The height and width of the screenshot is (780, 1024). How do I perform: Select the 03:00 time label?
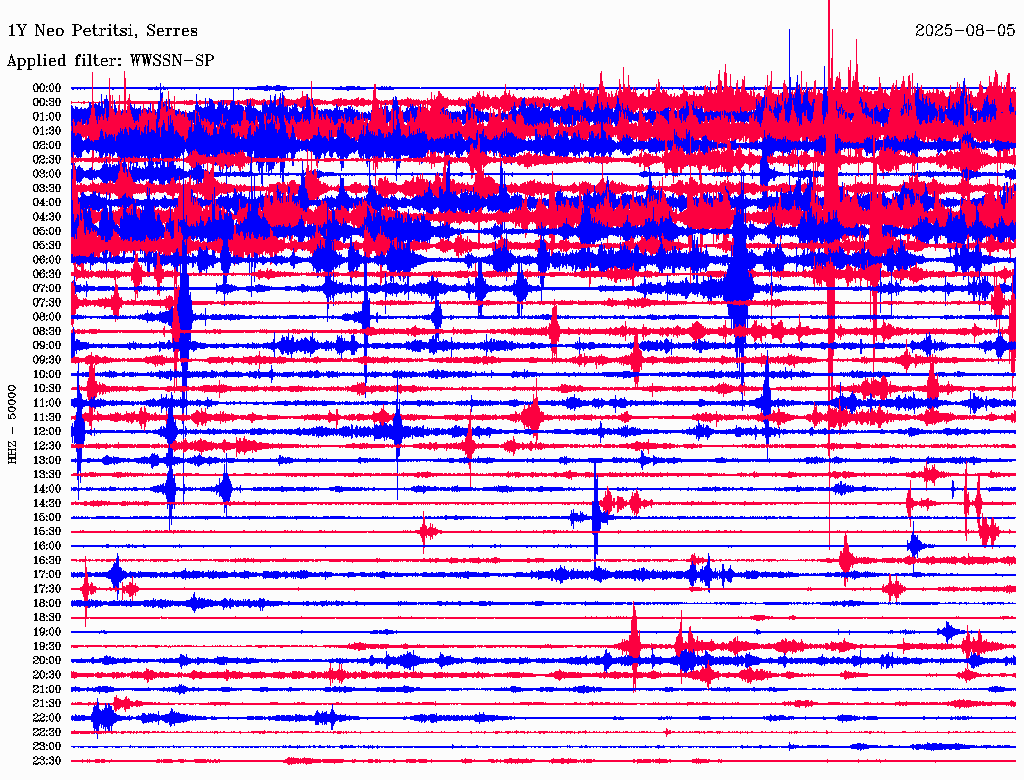tap(47, 174)
